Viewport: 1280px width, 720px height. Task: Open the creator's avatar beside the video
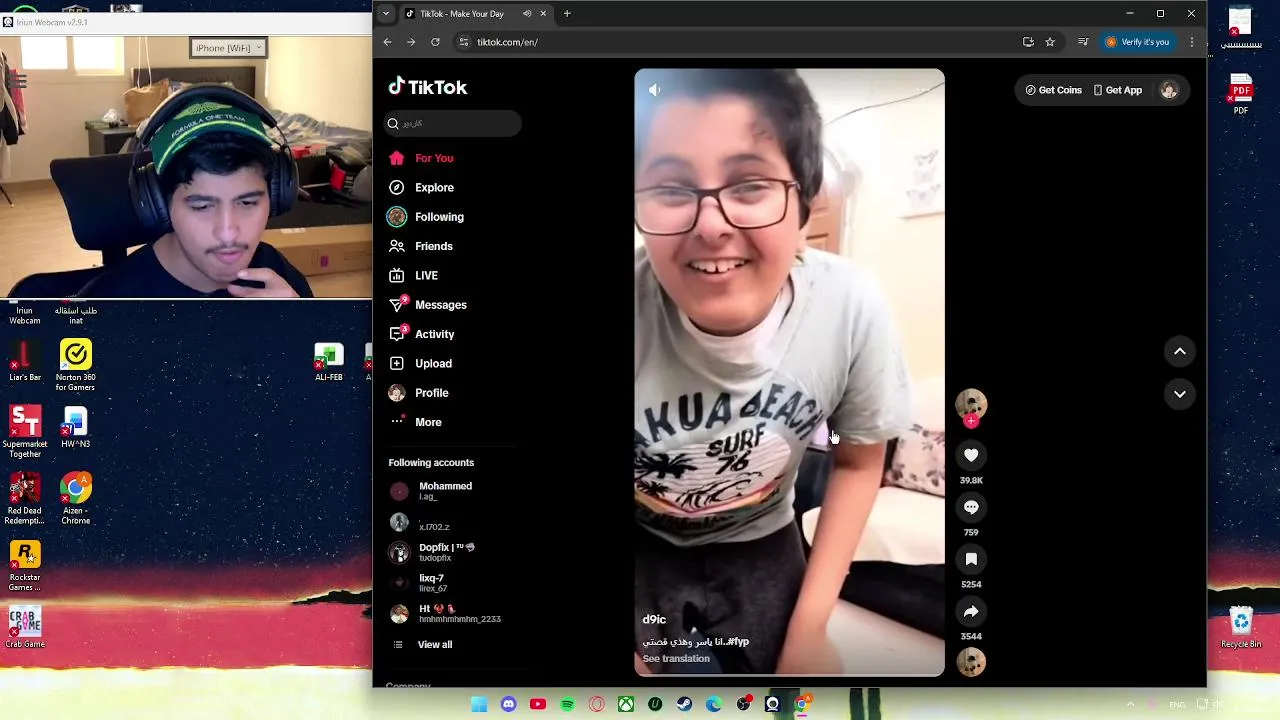[971, 403]
